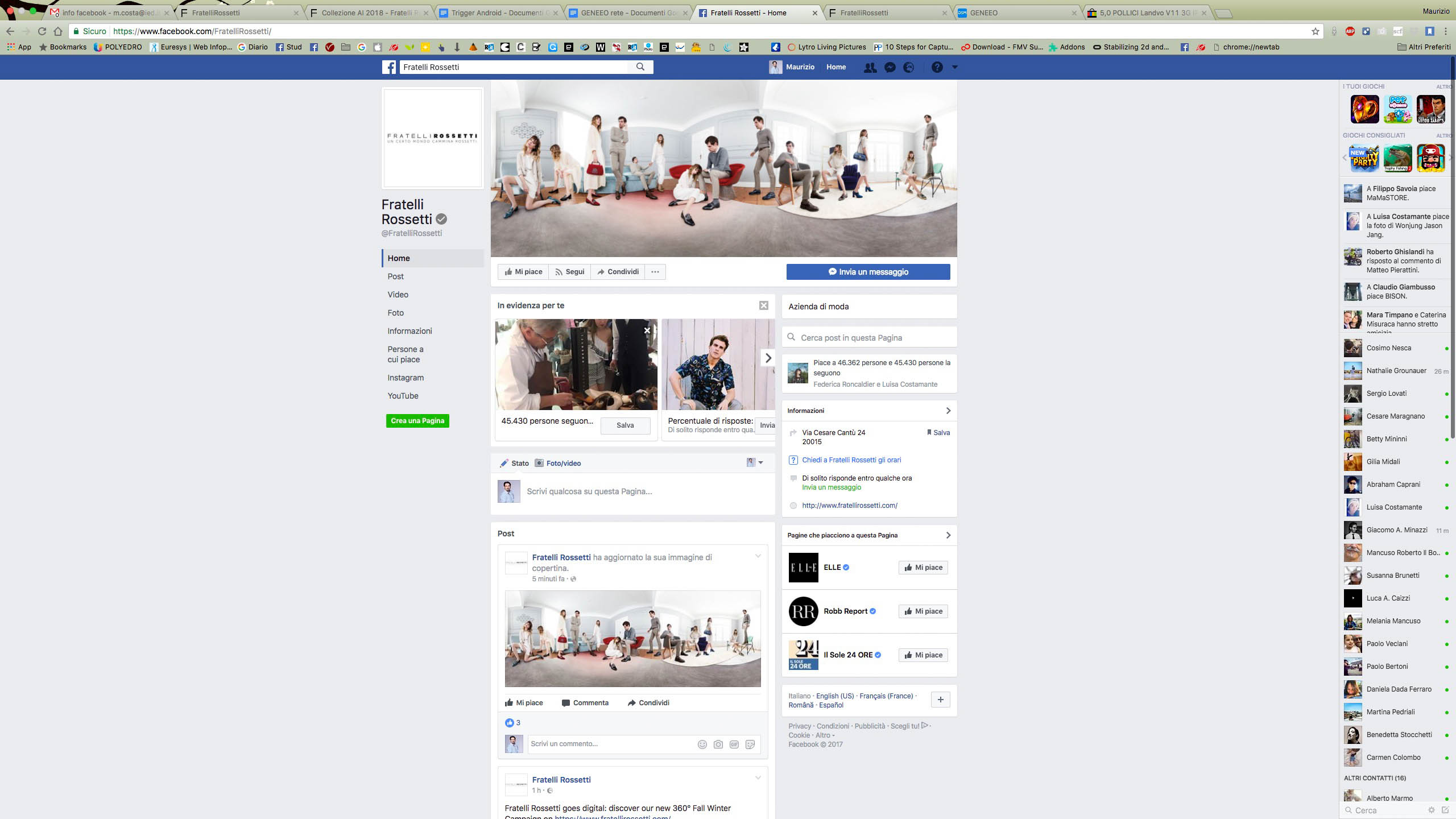Click the Crea una Pagina button
Viewport: 1456px width, 819px height.
point(417,421)
